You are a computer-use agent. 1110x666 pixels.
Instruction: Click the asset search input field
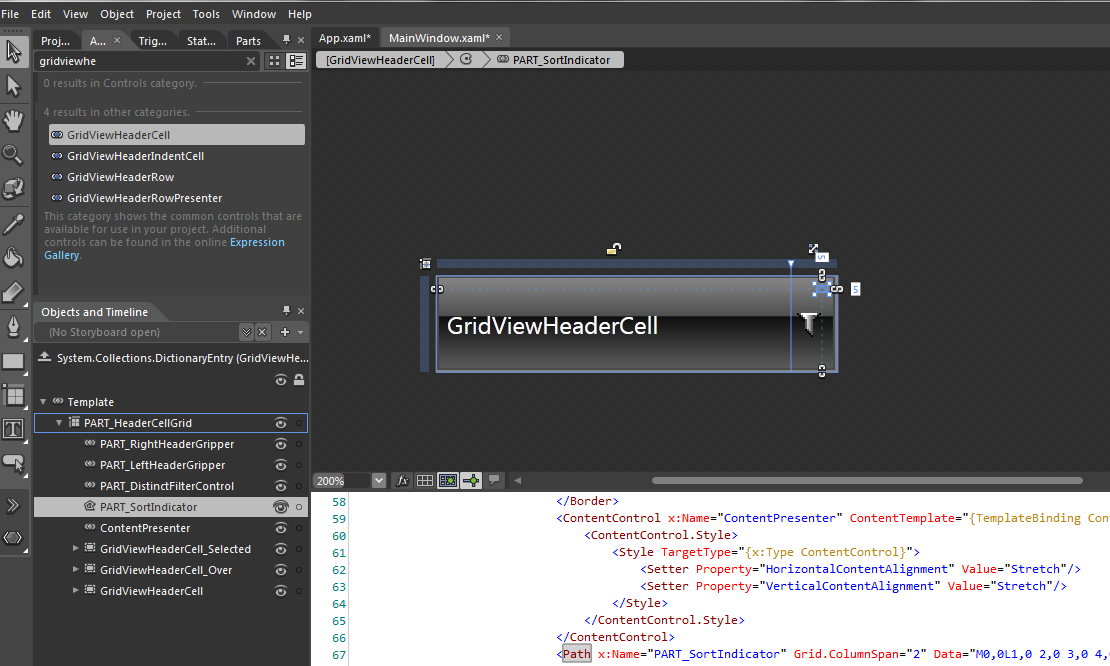[x=140, y=61]
